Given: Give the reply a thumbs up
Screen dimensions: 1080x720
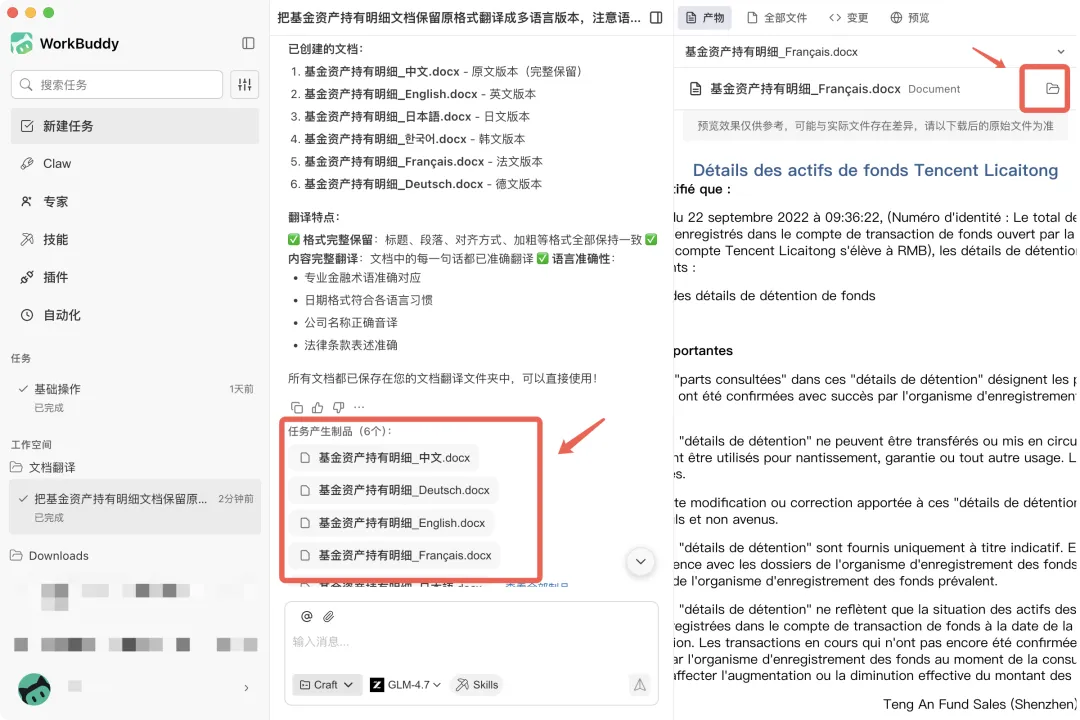Looking at the screenshot, I should click(x=318, y=407).
